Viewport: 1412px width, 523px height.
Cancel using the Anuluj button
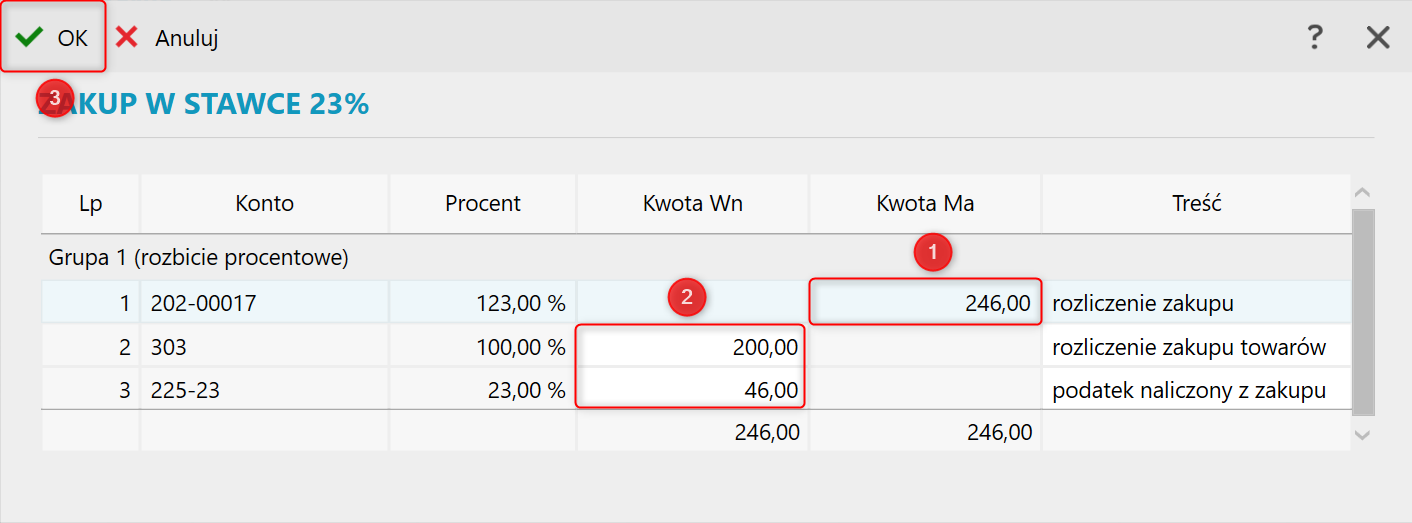(x=167, y=38)
